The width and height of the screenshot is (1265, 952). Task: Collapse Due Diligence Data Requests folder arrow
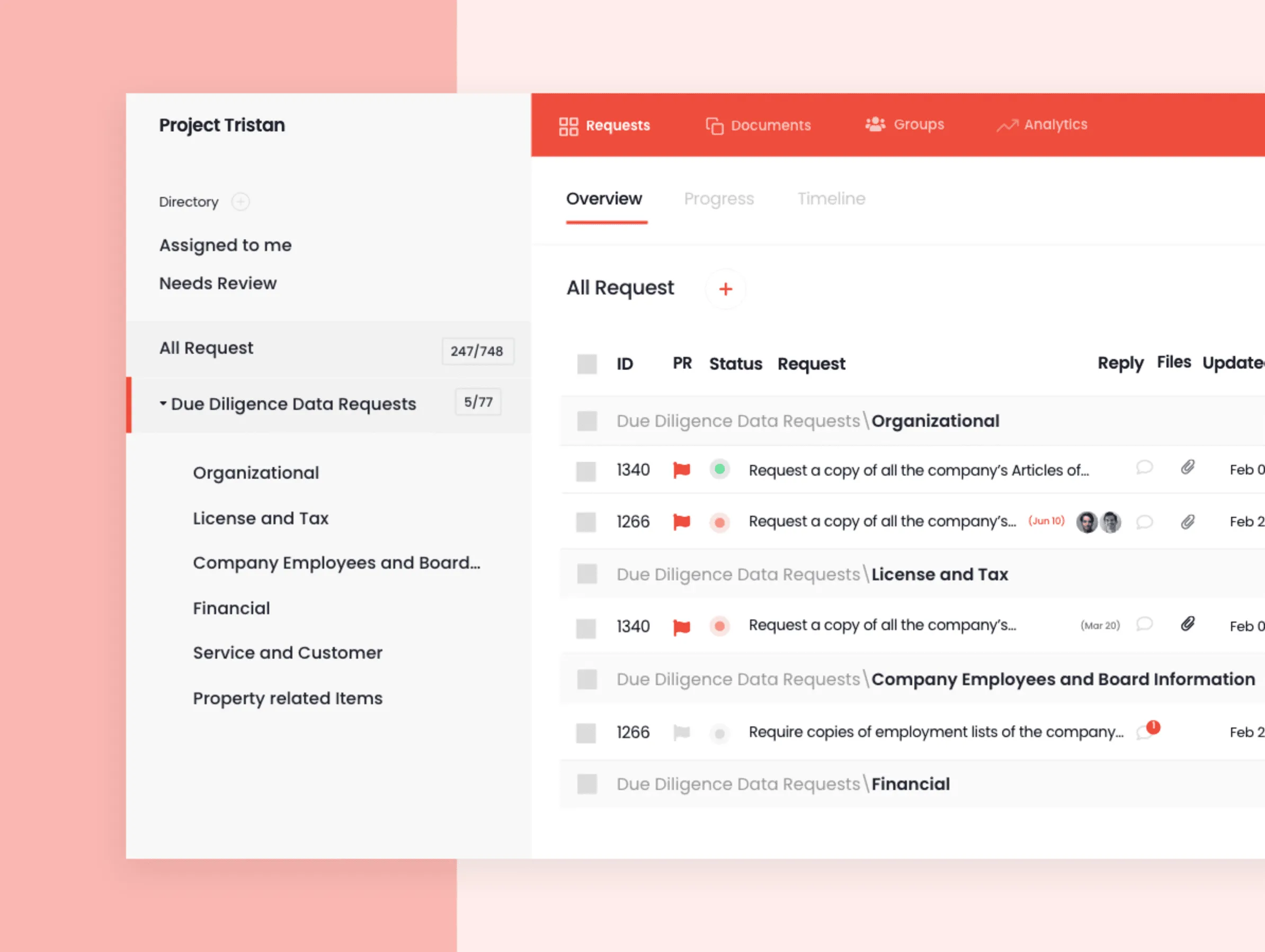click(x=164, y=403)
